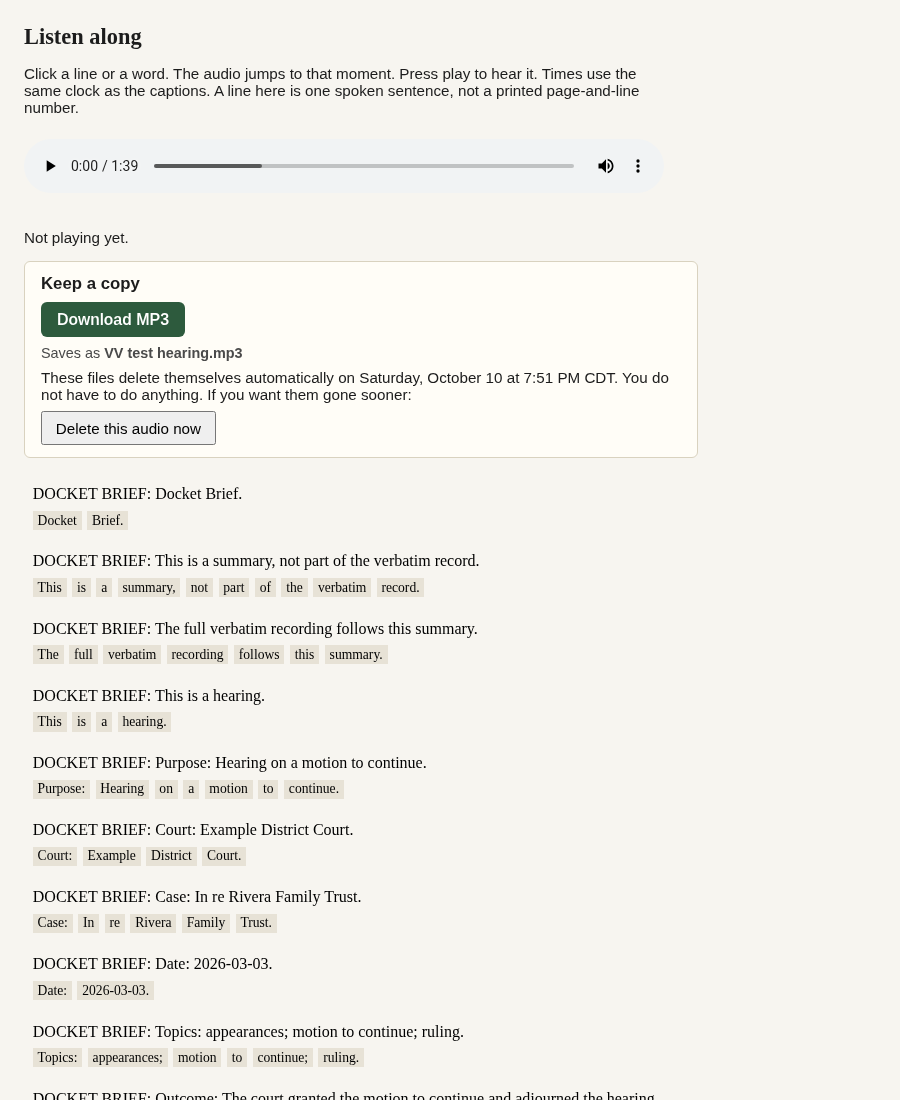The image size is (900, 1100).
Task: Mute the audio player volume
Action: point(605,166)
